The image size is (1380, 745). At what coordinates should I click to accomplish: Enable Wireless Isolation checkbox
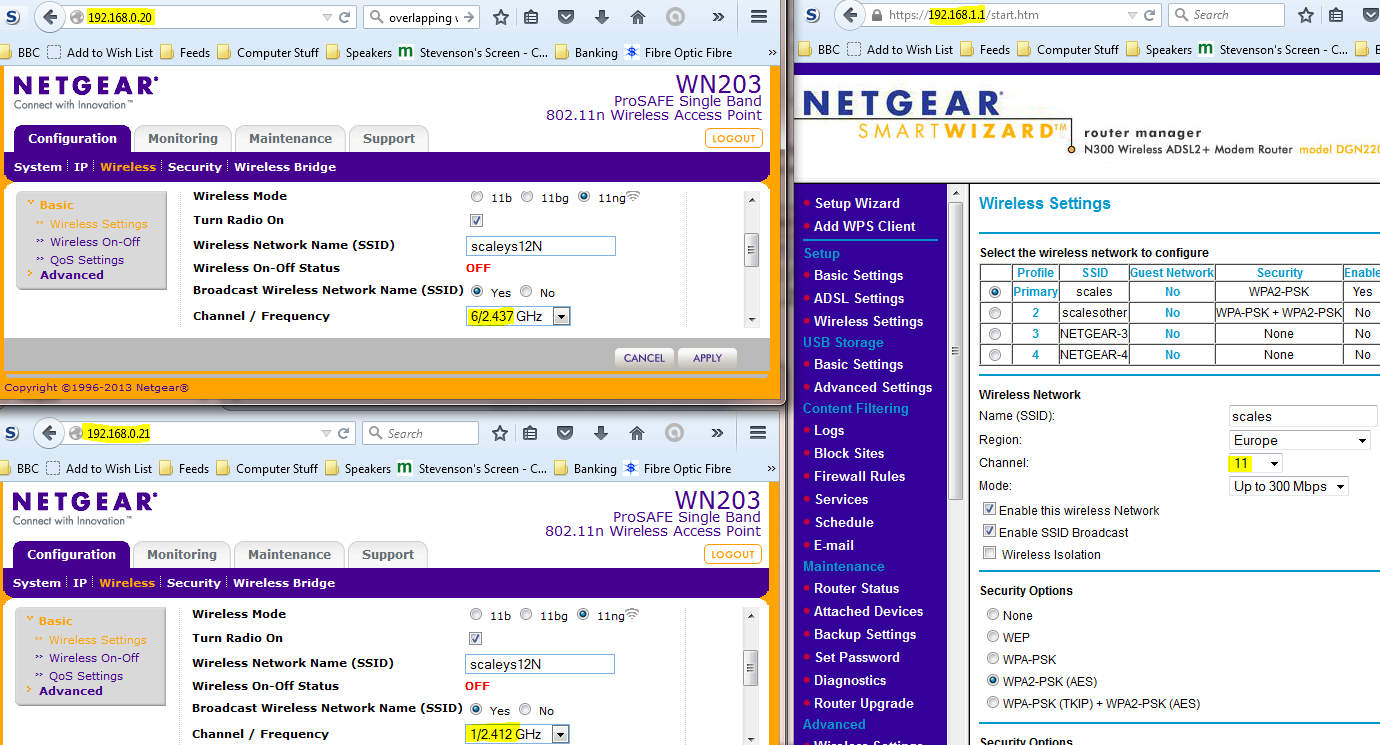pos(990,553)
